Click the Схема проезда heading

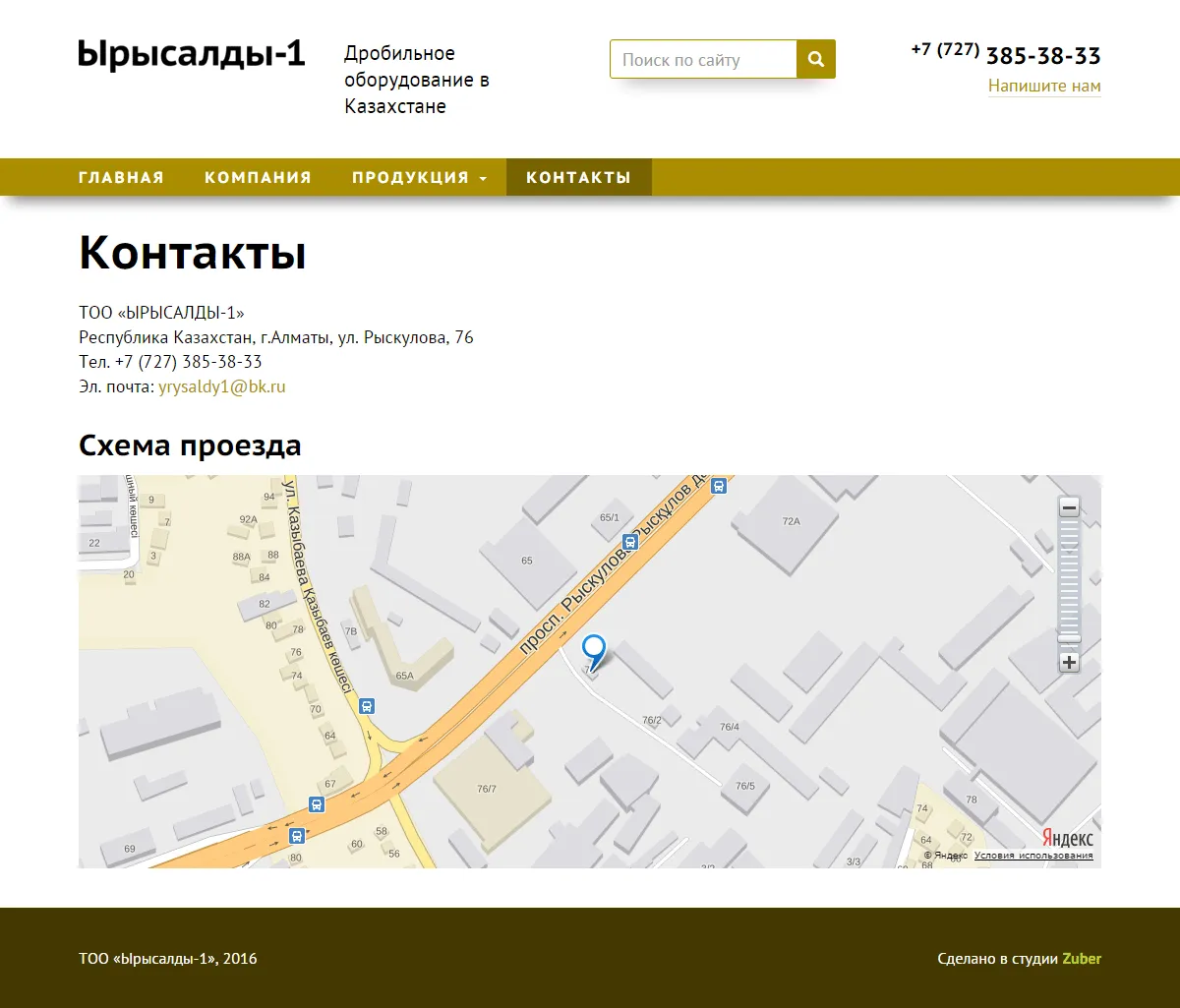[190, 445]
